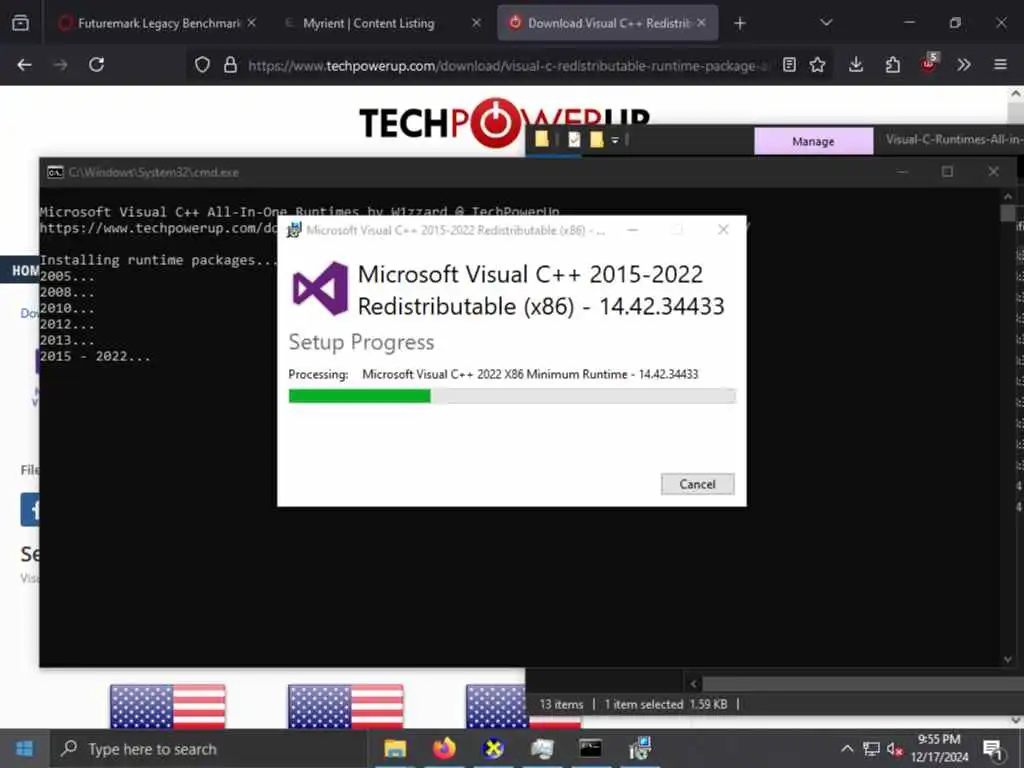Open the Firefox View icon
The width and height of the screenshot is (1024, 768).
(20, 24)
